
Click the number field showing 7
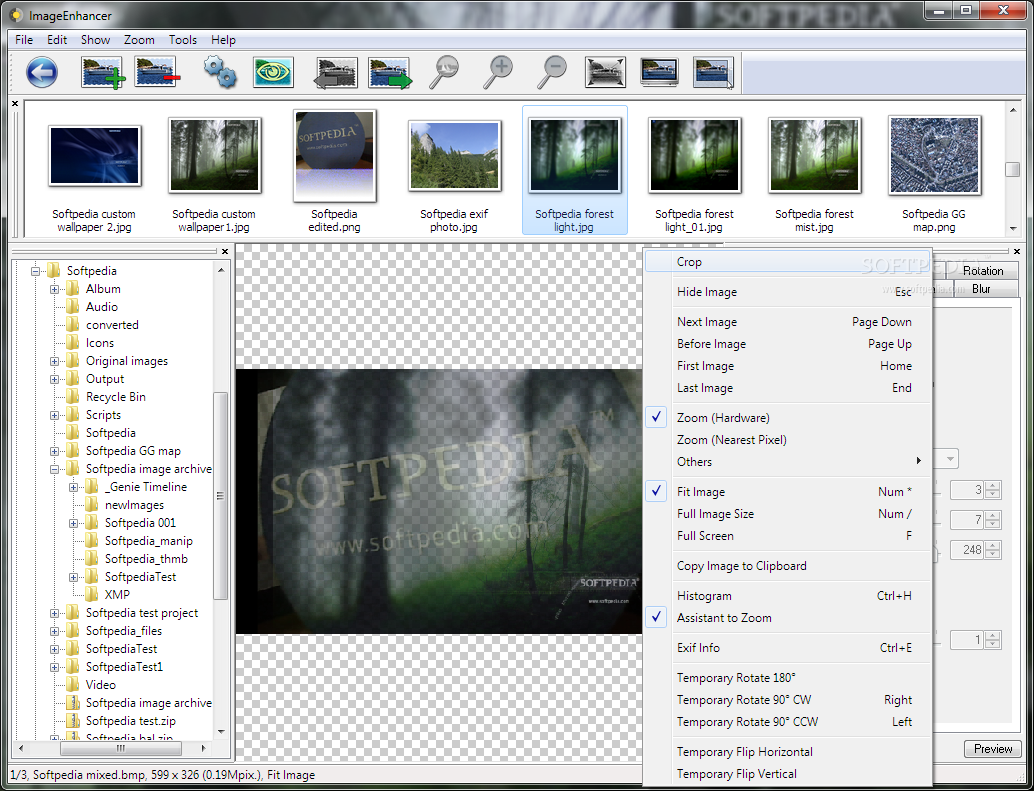[x=968, y=519]
